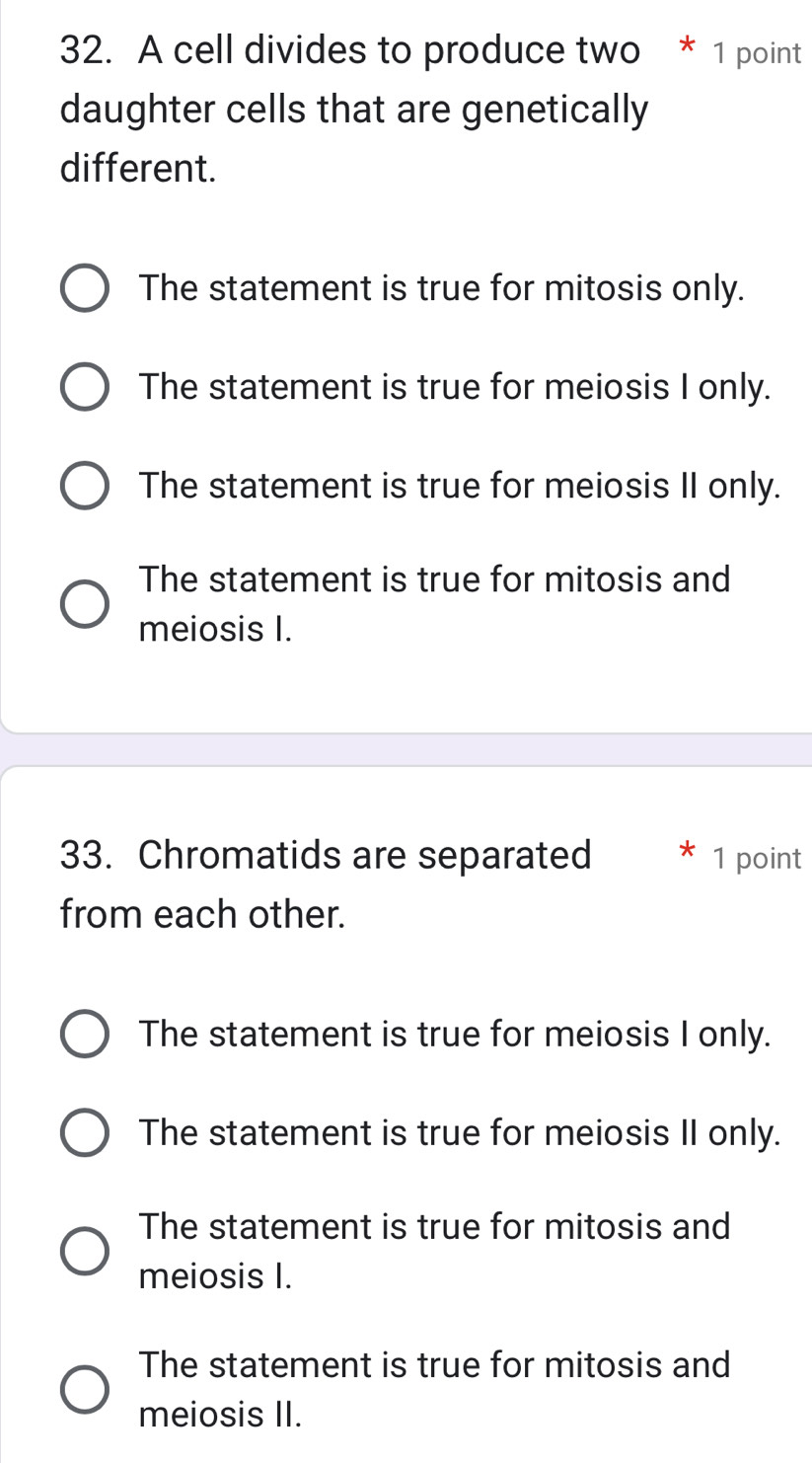Click the "1 point" label of question 32

[x=753, y=53]
